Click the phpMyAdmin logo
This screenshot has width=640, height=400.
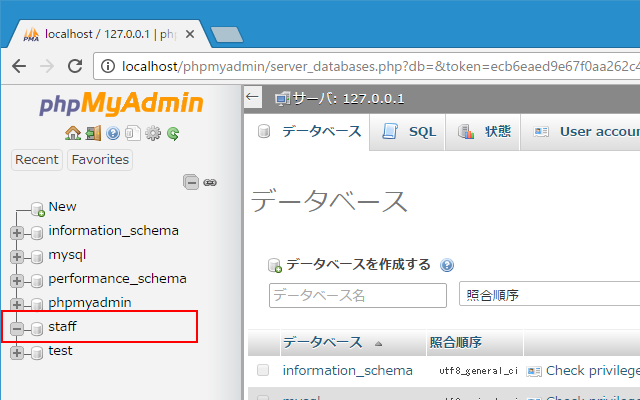click(x=121, y=103)
